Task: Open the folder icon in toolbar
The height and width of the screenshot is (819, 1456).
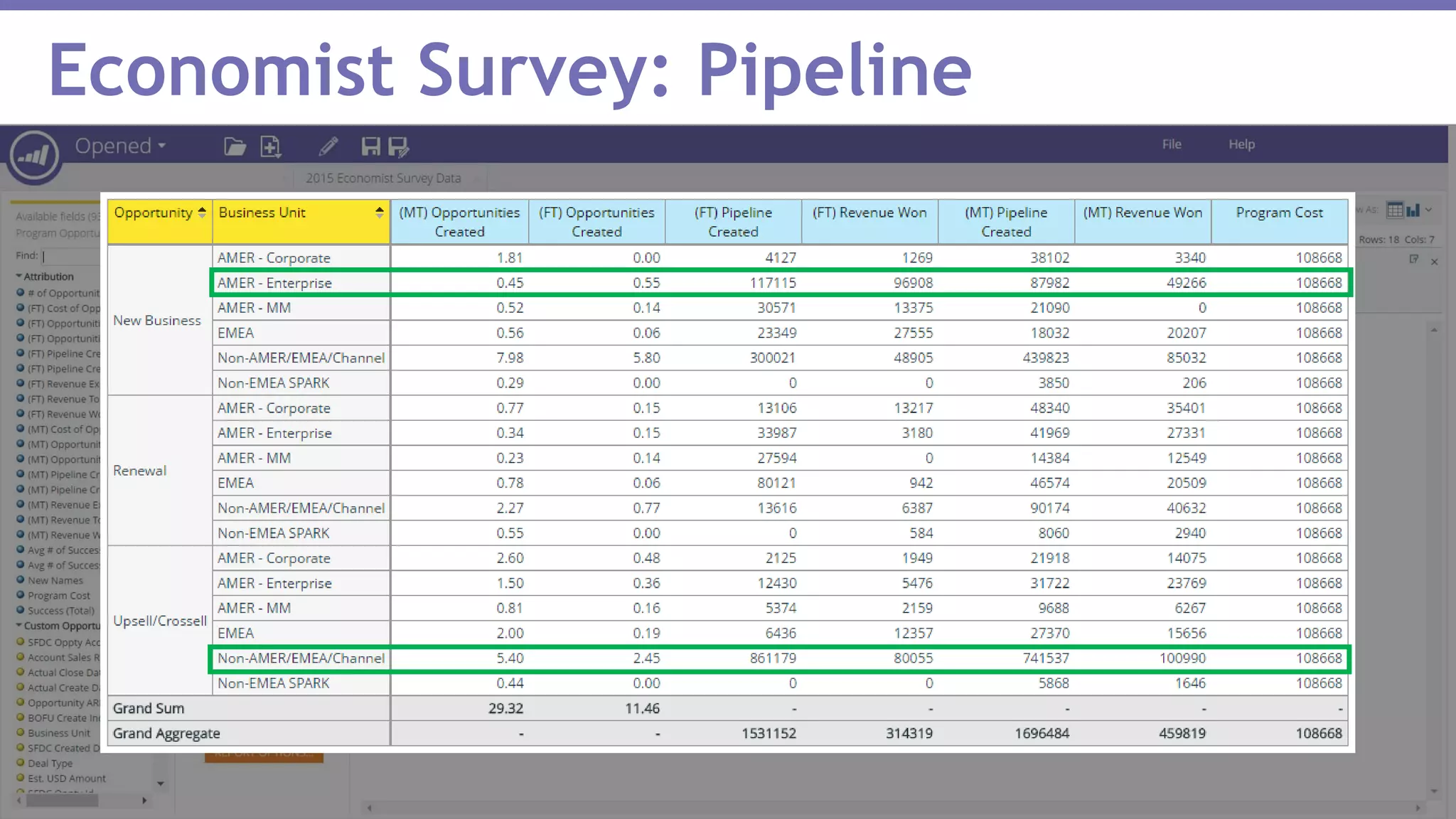Action: pos(235,146)
